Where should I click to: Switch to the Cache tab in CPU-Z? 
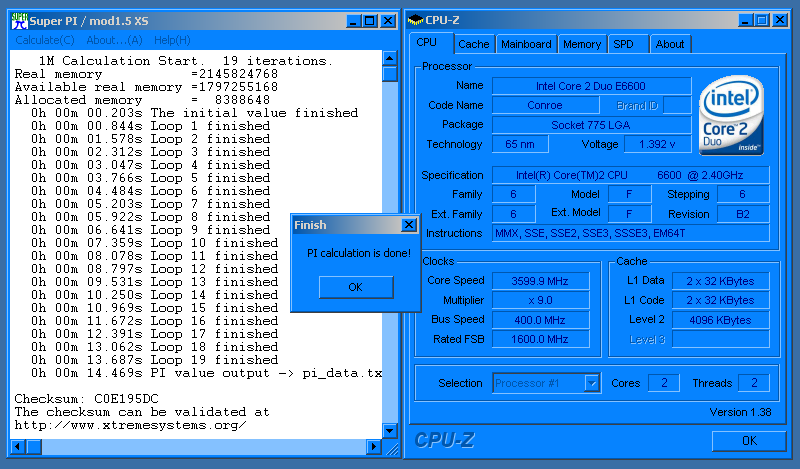tap(473, 44)
